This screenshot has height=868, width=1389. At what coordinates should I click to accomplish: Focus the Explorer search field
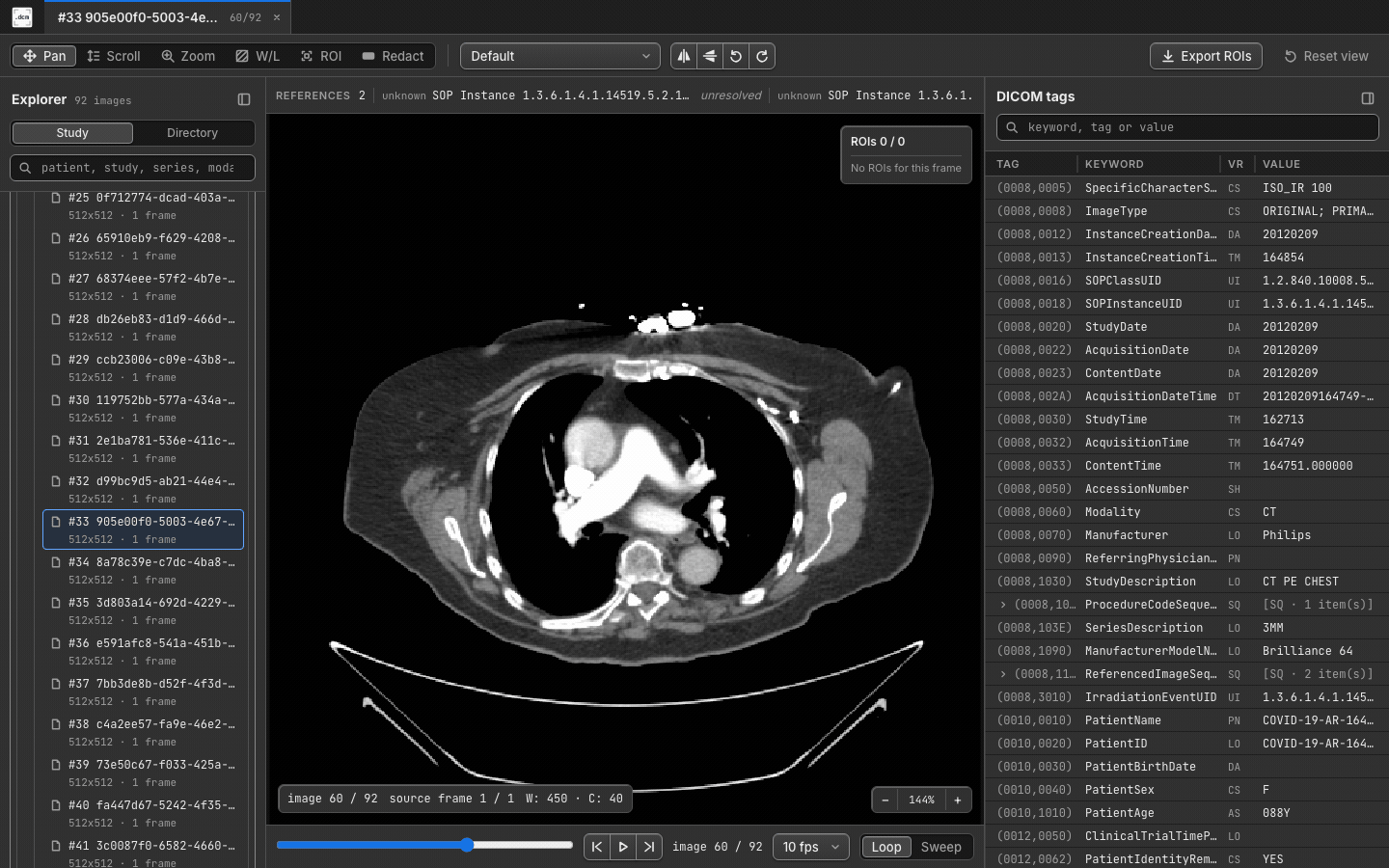133,168
